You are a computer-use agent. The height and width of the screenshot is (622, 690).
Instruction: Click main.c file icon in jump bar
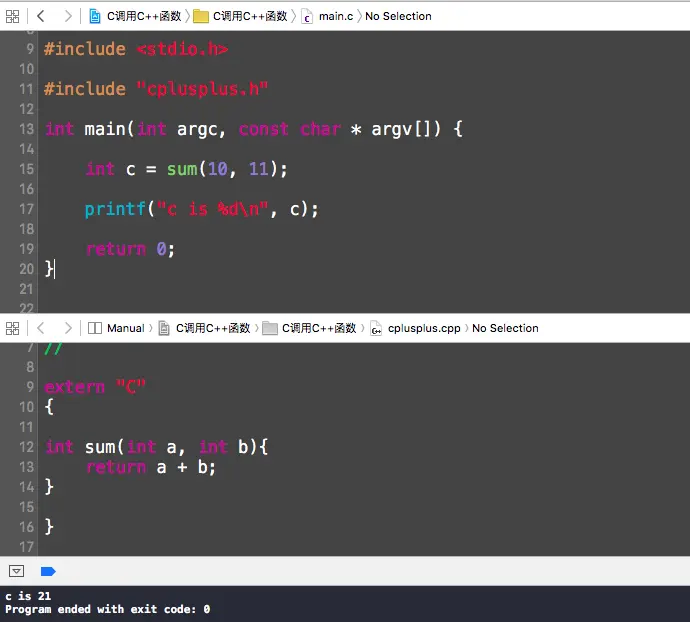[x=307, y=17]
